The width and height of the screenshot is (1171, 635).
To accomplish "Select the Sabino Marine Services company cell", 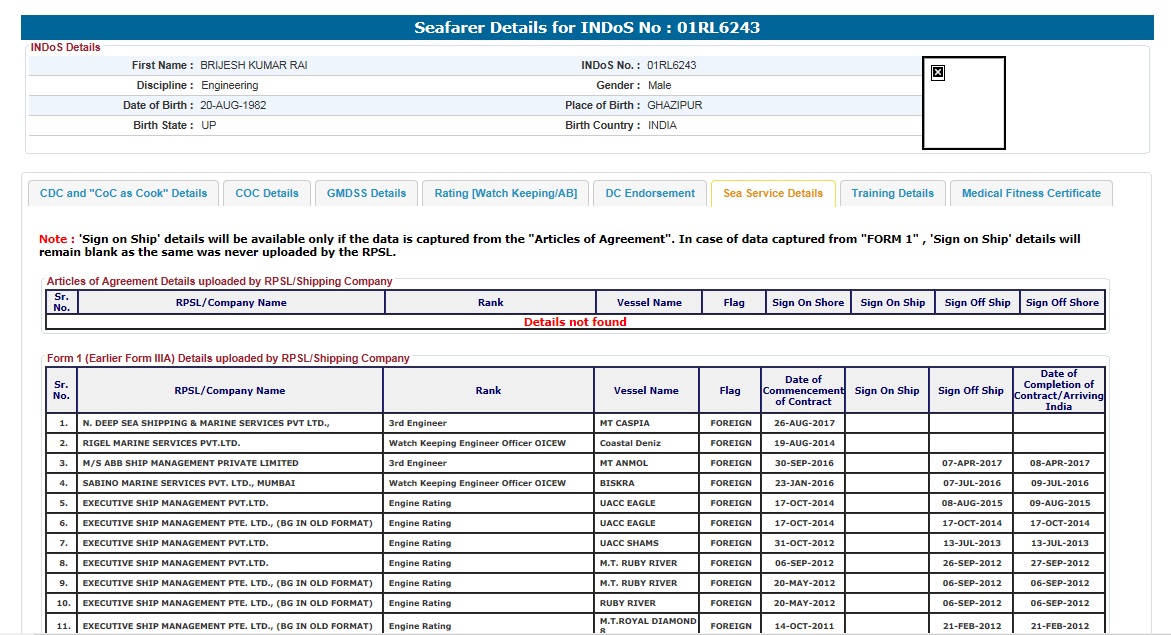I will tap(230, 484).
